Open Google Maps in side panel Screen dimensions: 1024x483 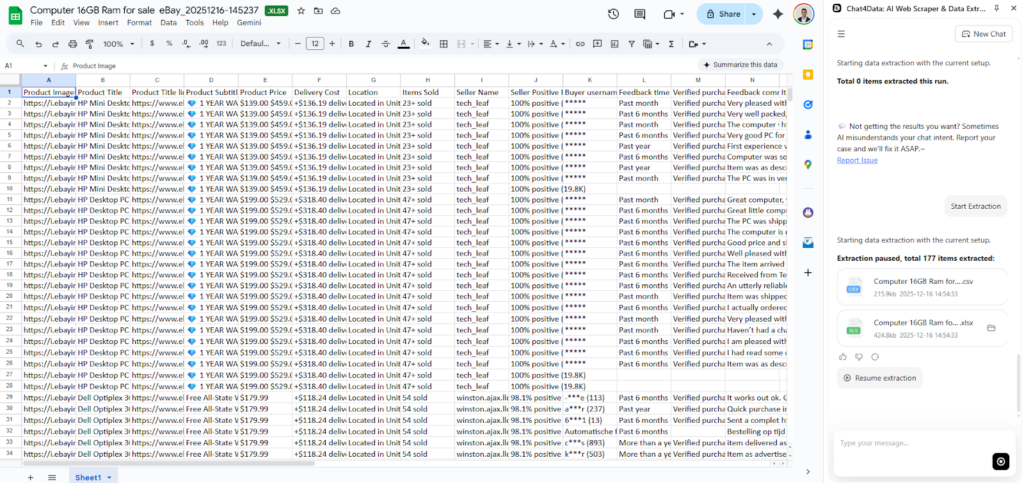click(x=808, y=165)
